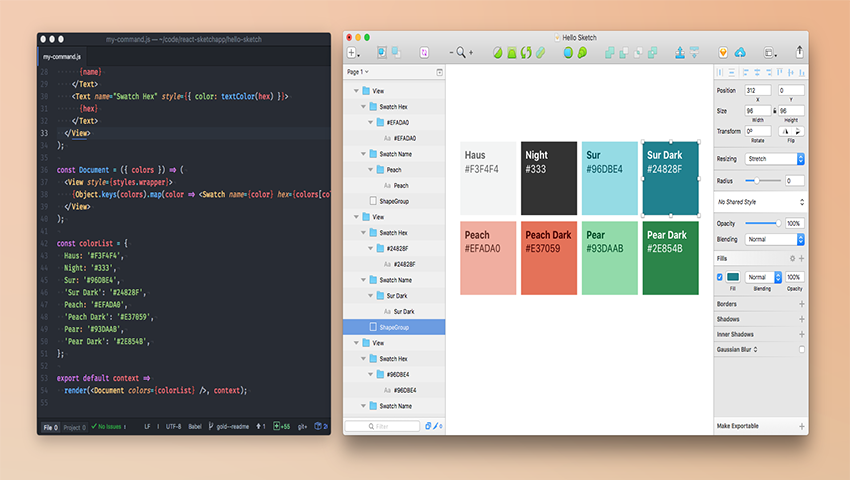Open the Page 1 dropdown

358,72
